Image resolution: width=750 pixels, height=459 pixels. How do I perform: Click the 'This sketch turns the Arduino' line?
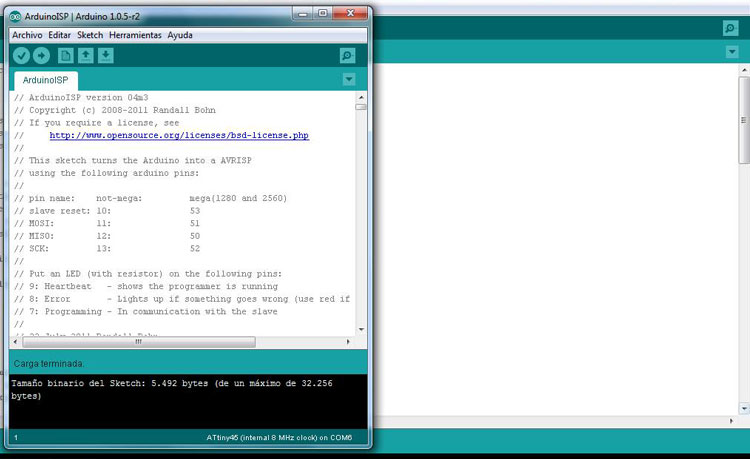[x=133, y=161]
